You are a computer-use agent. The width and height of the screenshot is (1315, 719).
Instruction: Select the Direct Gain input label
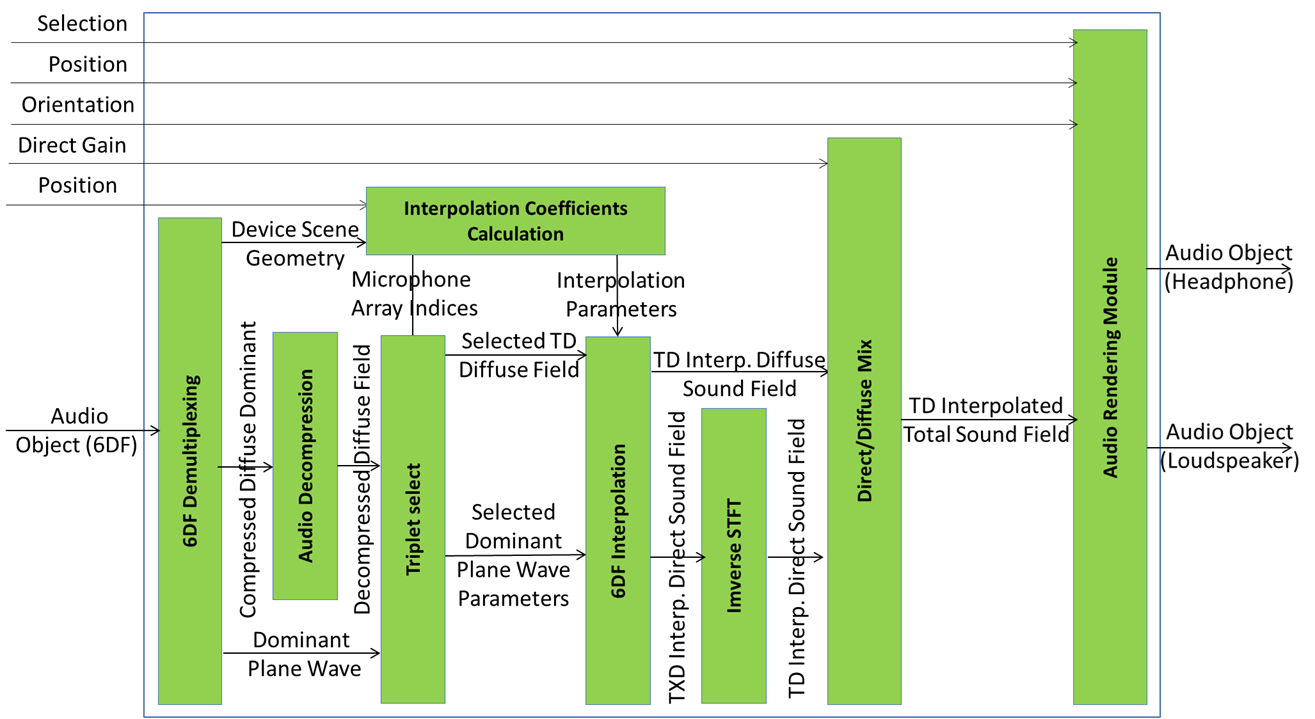tap(72, 145)
